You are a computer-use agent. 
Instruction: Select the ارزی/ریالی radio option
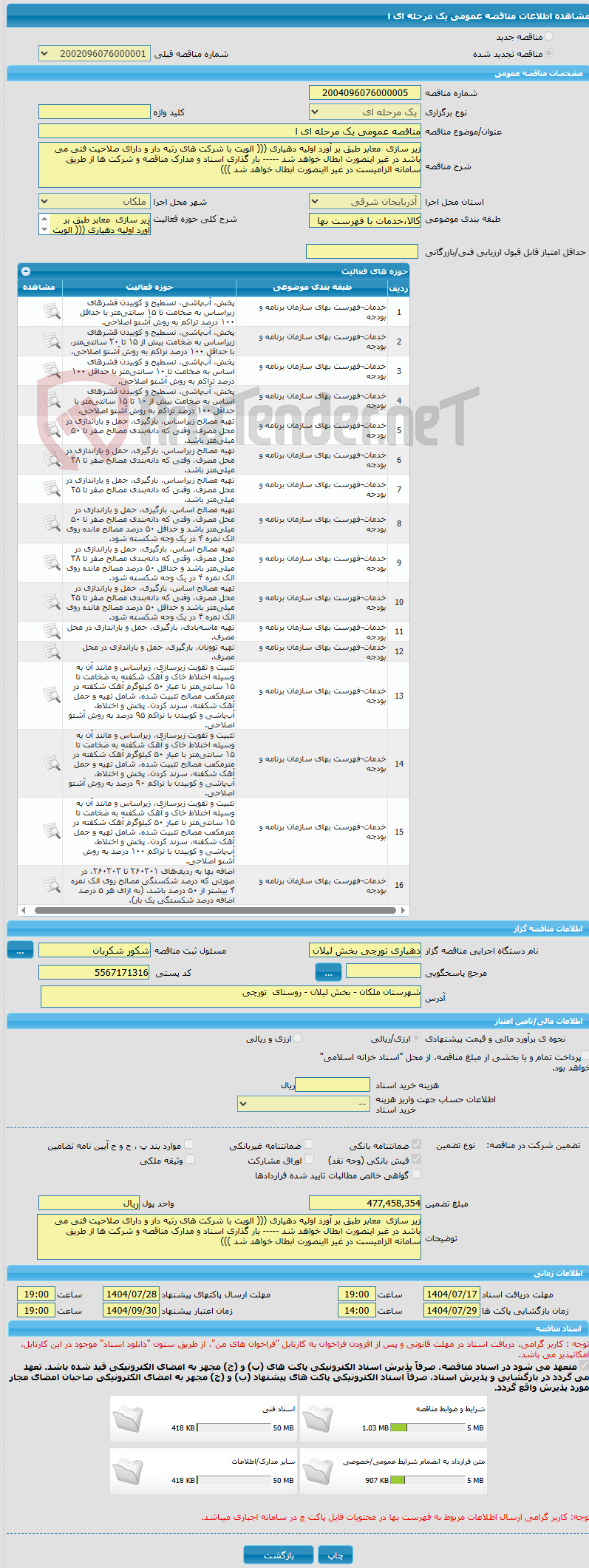click(417, 1038)
